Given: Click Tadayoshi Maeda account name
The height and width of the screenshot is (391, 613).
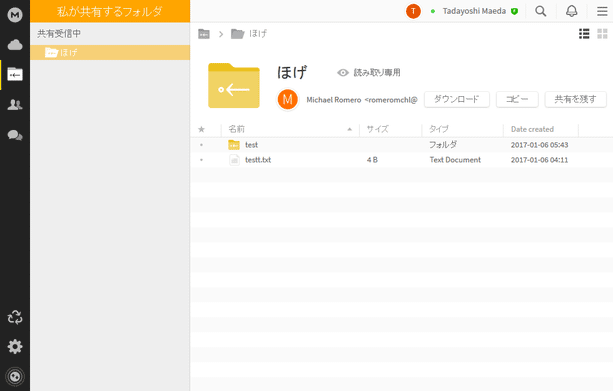Looking at the screenshot, I should [x=474, y=11].
